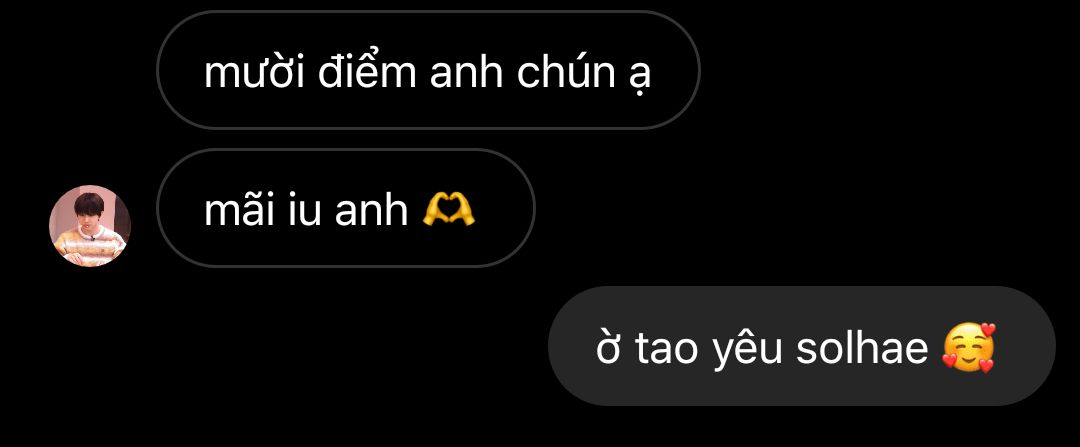Click the word "yêu" in sent message
The height and width of the screenshot is (447, 1080).
point(747,349)
